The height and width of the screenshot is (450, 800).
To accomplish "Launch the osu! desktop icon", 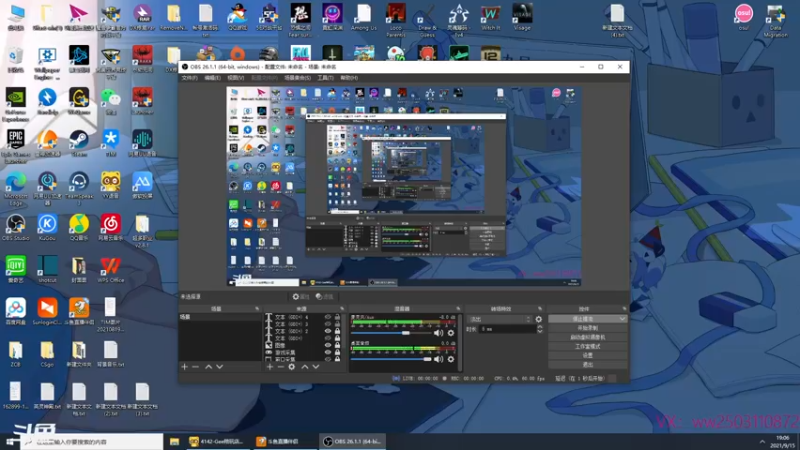I will 743,17.
